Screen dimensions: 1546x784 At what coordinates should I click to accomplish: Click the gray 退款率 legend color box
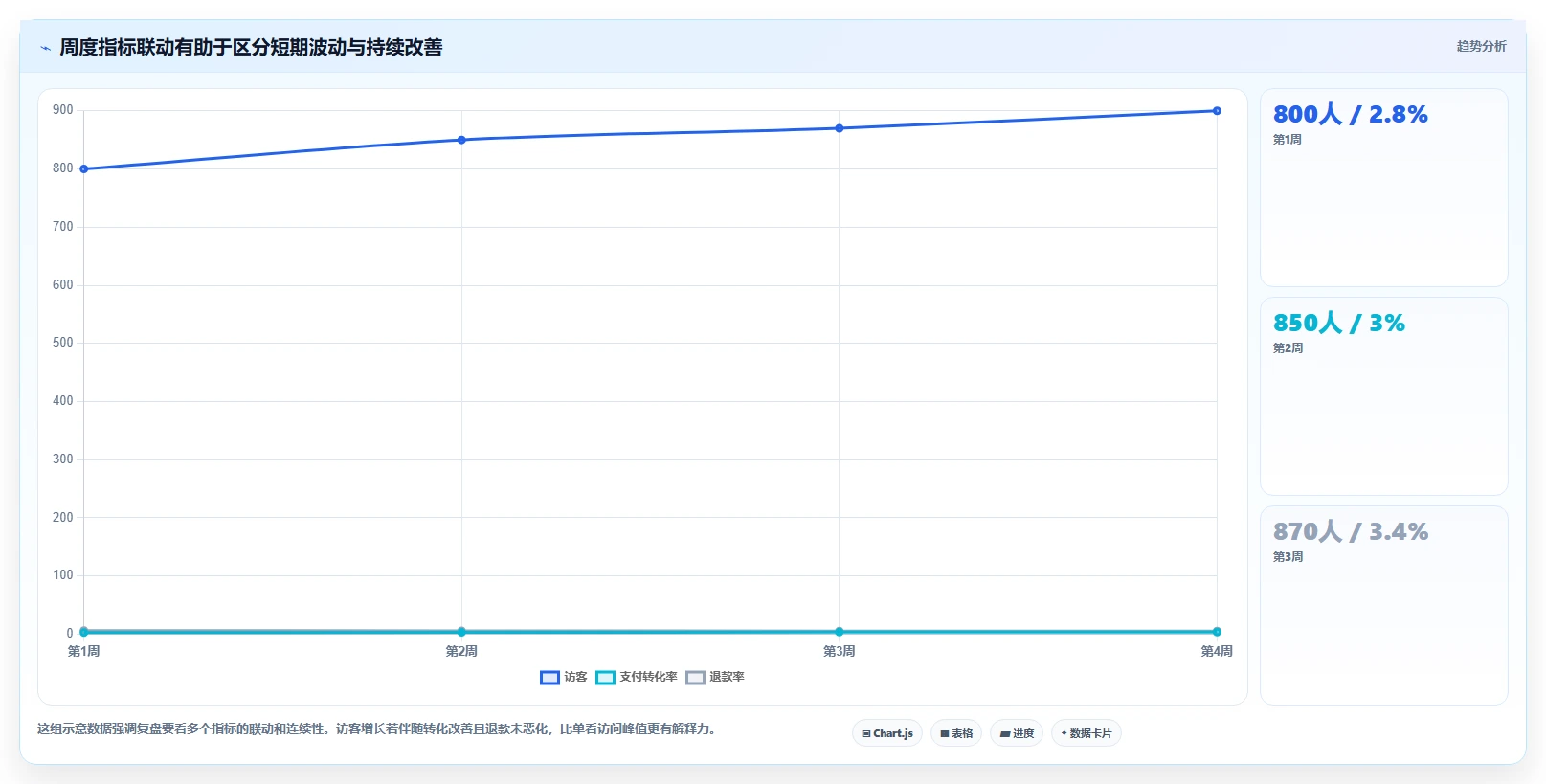pos(695,678)
